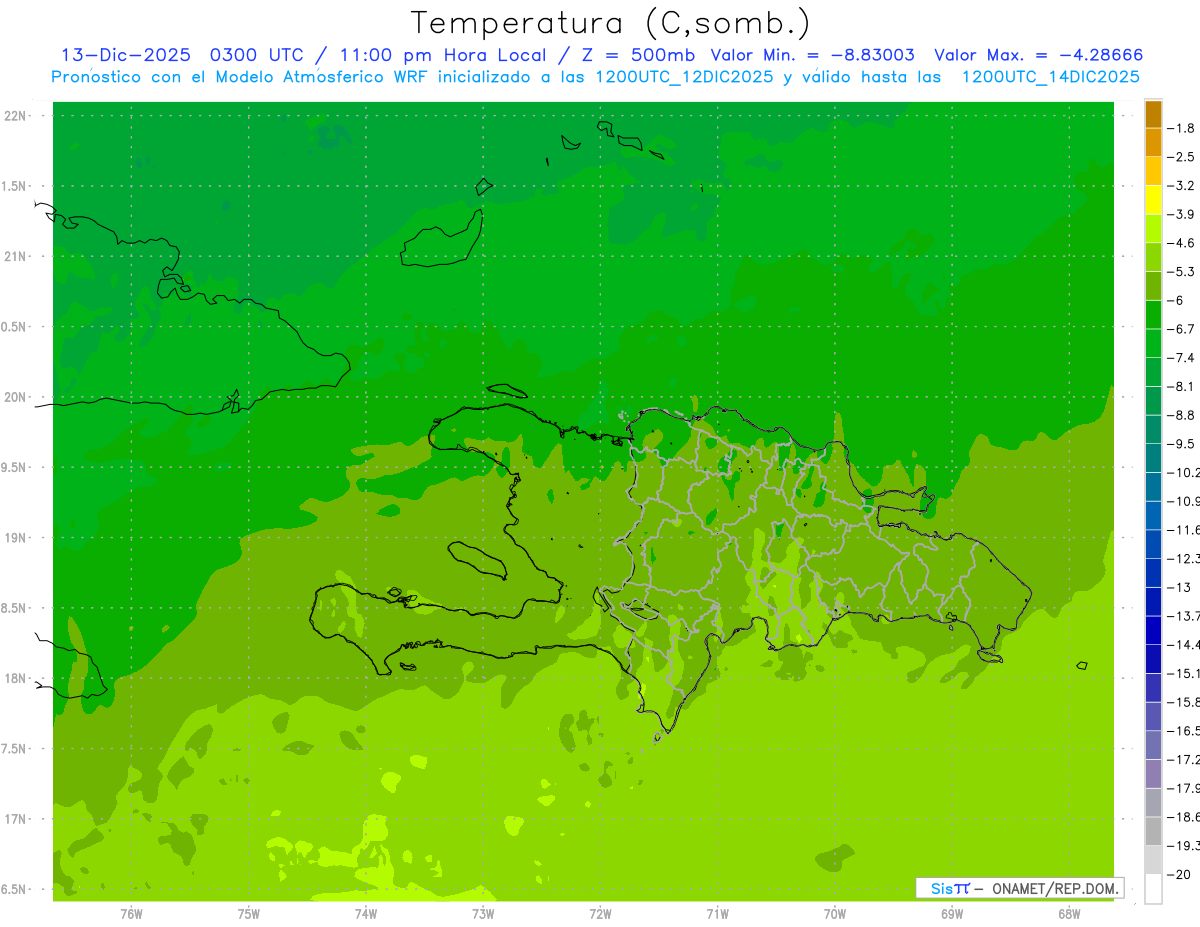Click the '-8.8' colorbar label
Image resolution: width=1200 pixels, height=927 pixels.
point(1180,415)
